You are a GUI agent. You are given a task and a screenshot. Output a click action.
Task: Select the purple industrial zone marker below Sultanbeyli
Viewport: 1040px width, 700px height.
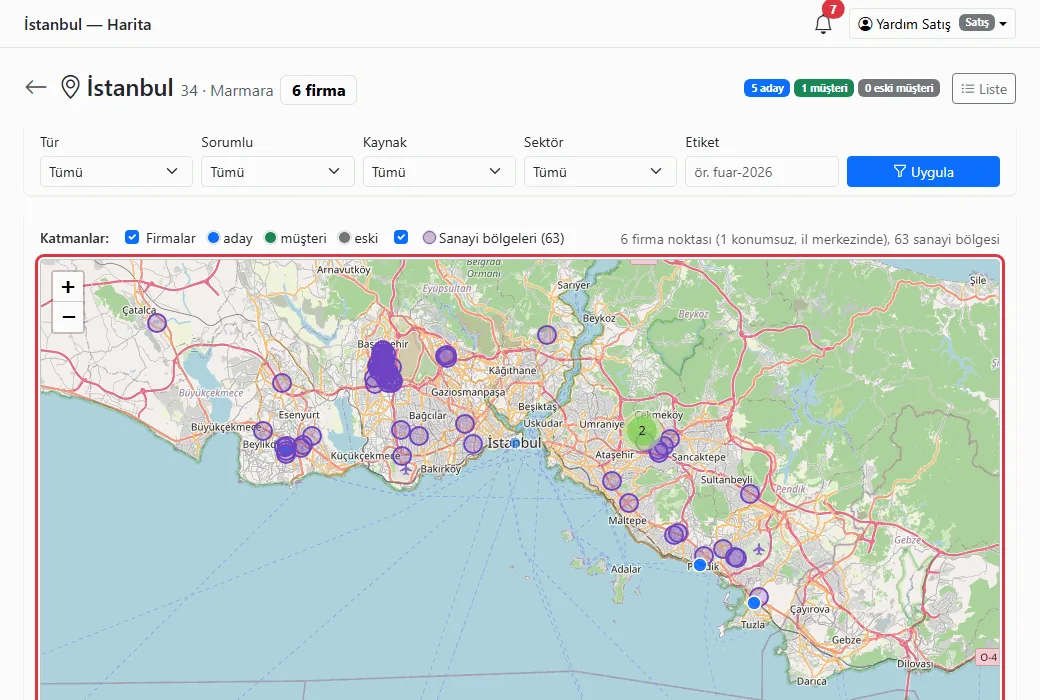coord(750,494)
